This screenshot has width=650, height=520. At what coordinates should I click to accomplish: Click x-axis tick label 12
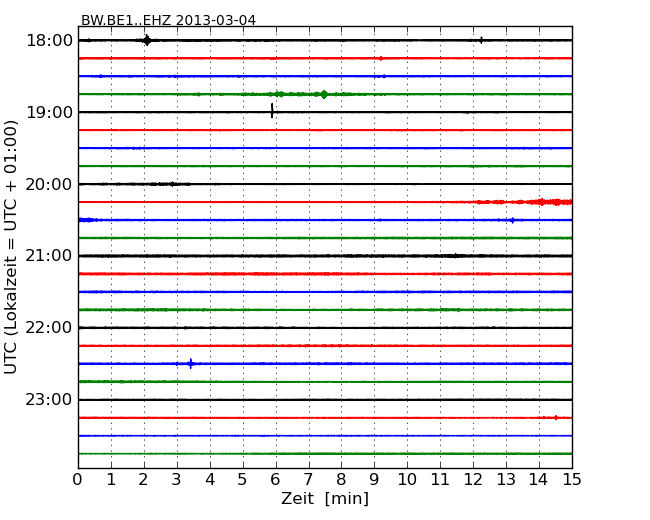click(x=473, y=479)
